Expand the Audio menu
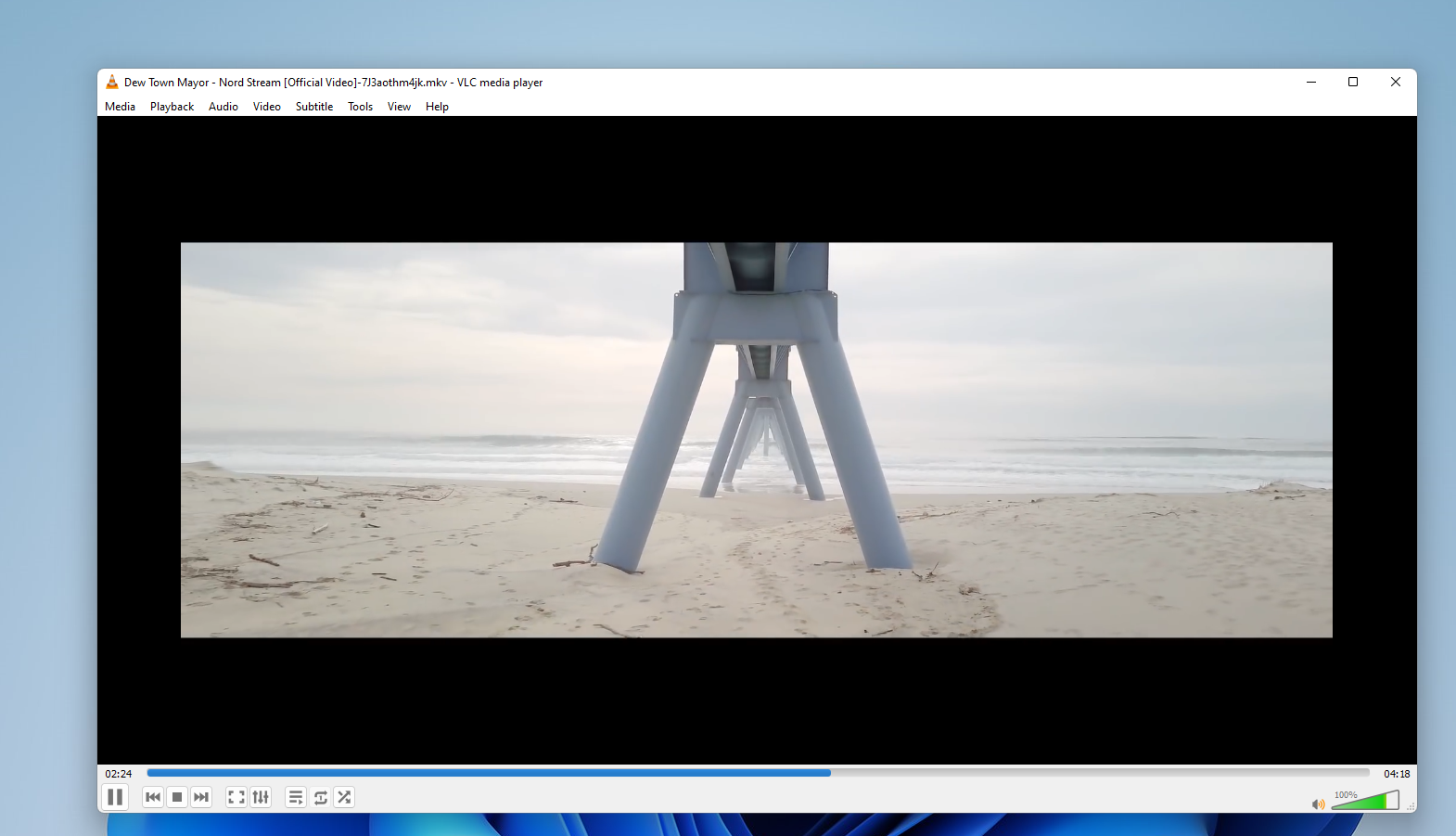This screenshot has width=1456, height=836. [223, 107]
